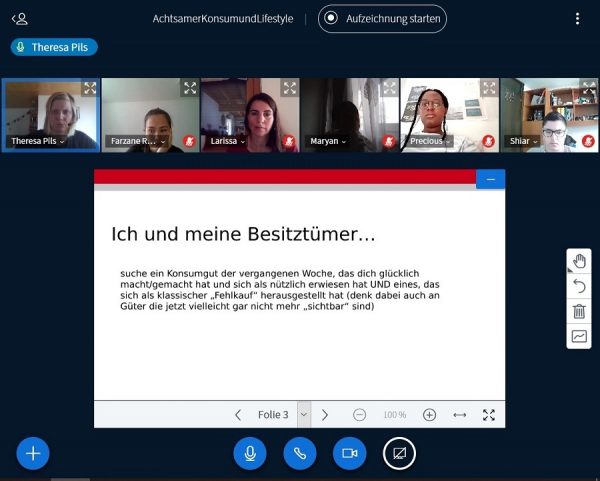The image size is (600, 481).
Task: Undo the last whiteboard annotation
Action: [x=579, y=287]
